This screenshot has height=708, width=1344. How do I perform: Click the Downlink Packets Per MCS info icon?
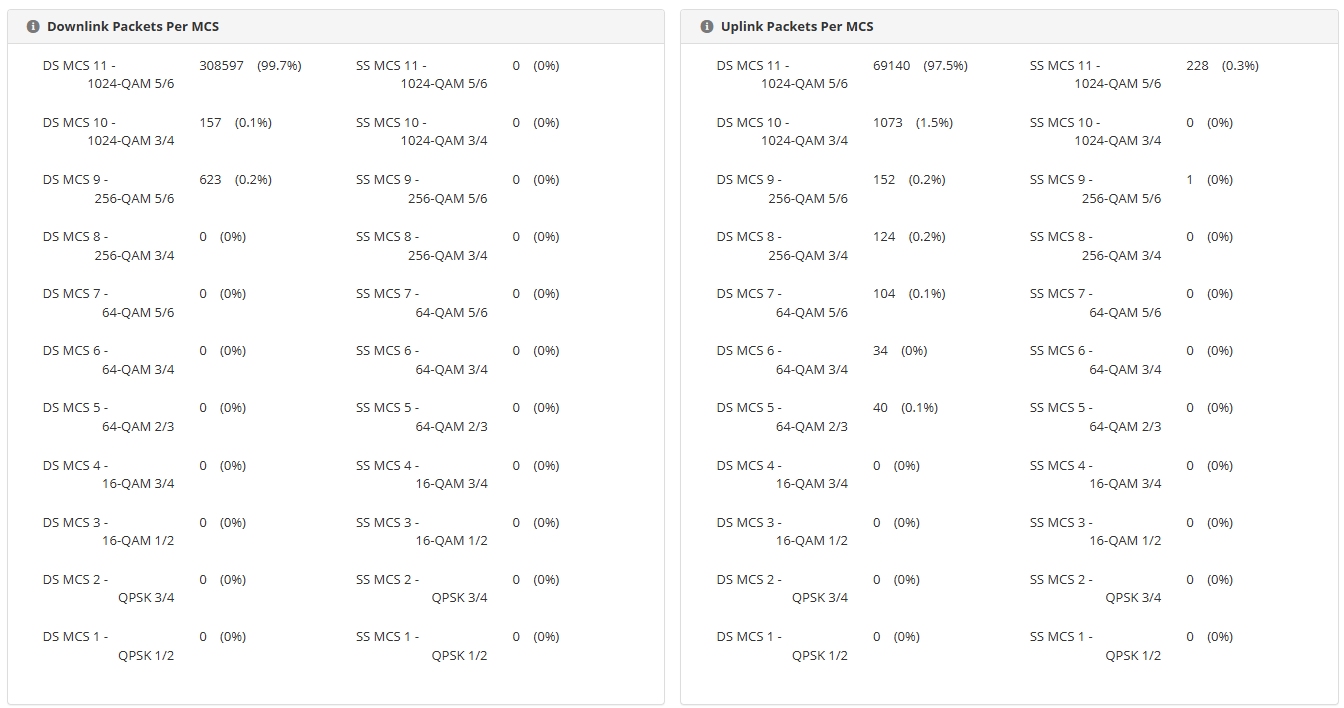pos(33,27)
